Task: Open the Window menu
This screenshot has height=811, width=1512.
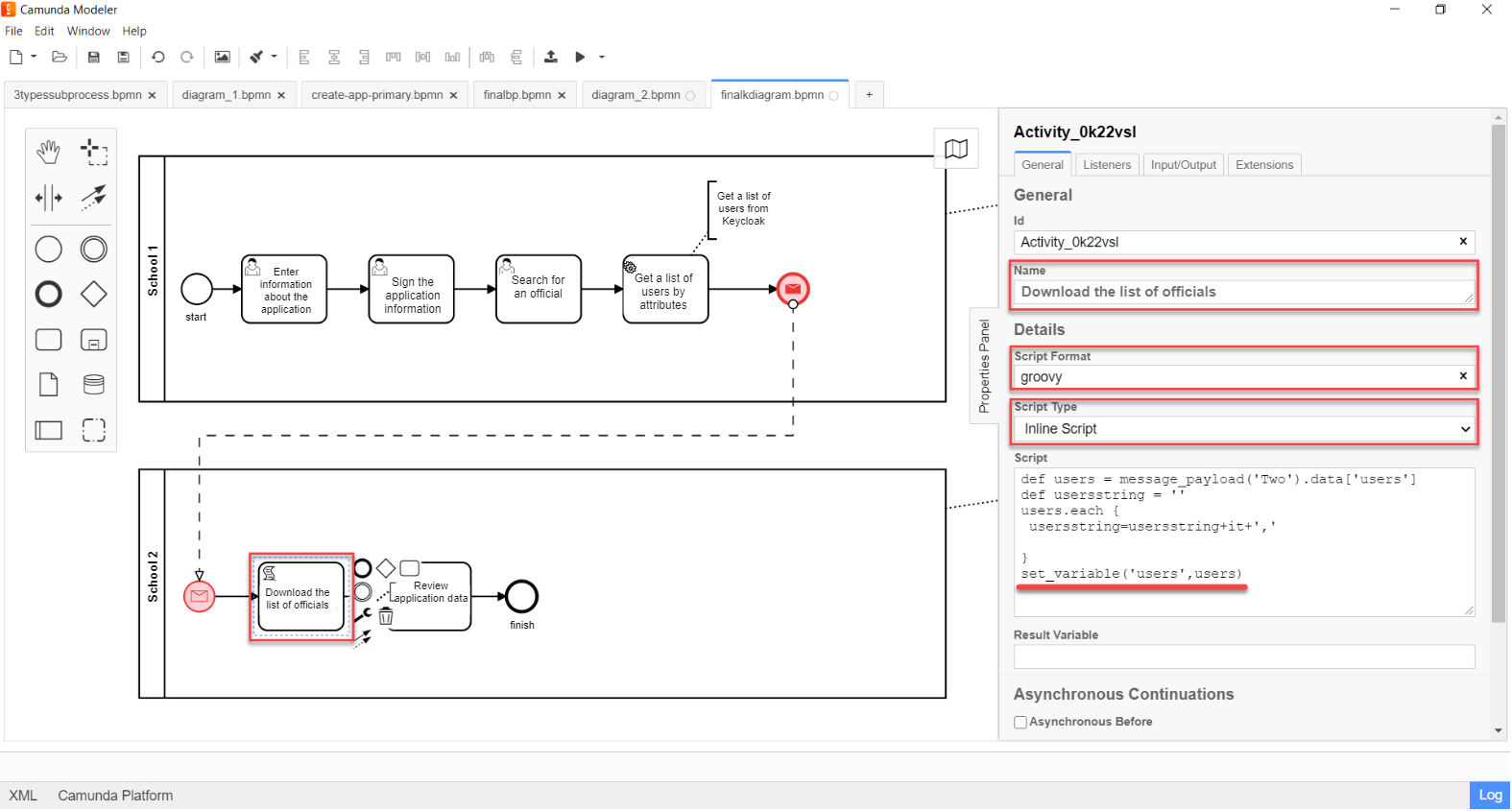Action: (88, 31)
